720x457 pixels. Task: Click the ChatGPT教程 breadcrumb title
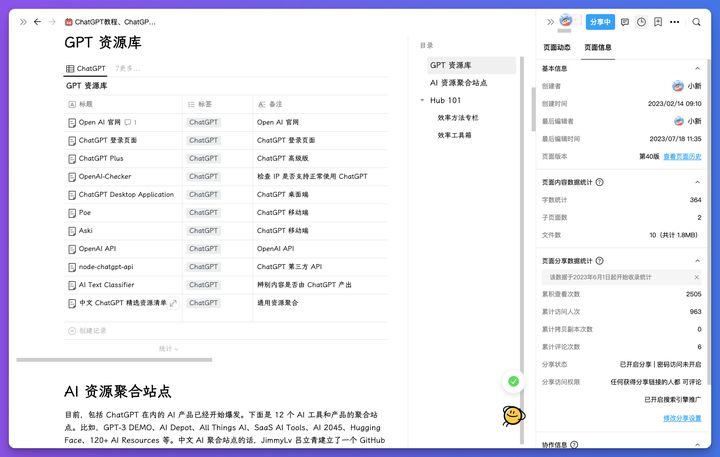coord(115,22)
